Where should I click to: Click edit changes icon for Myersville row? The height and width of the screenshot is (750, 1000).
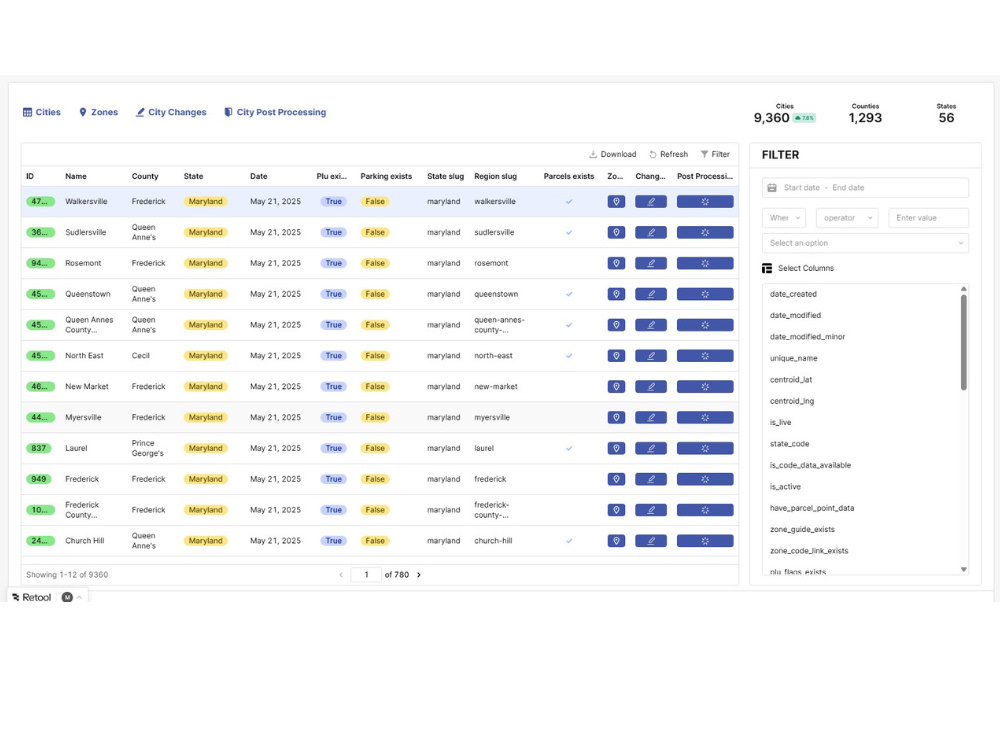tap(651, 417)
